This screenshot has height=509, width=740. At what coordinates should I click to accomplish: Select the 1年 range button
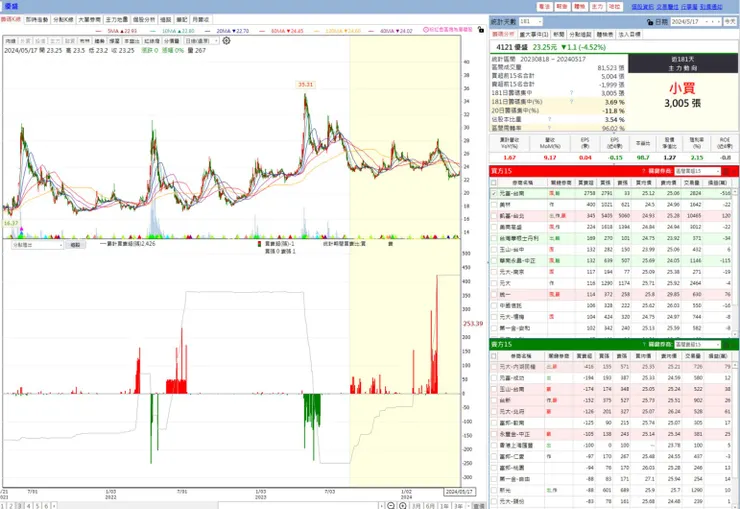coord(444,506)
